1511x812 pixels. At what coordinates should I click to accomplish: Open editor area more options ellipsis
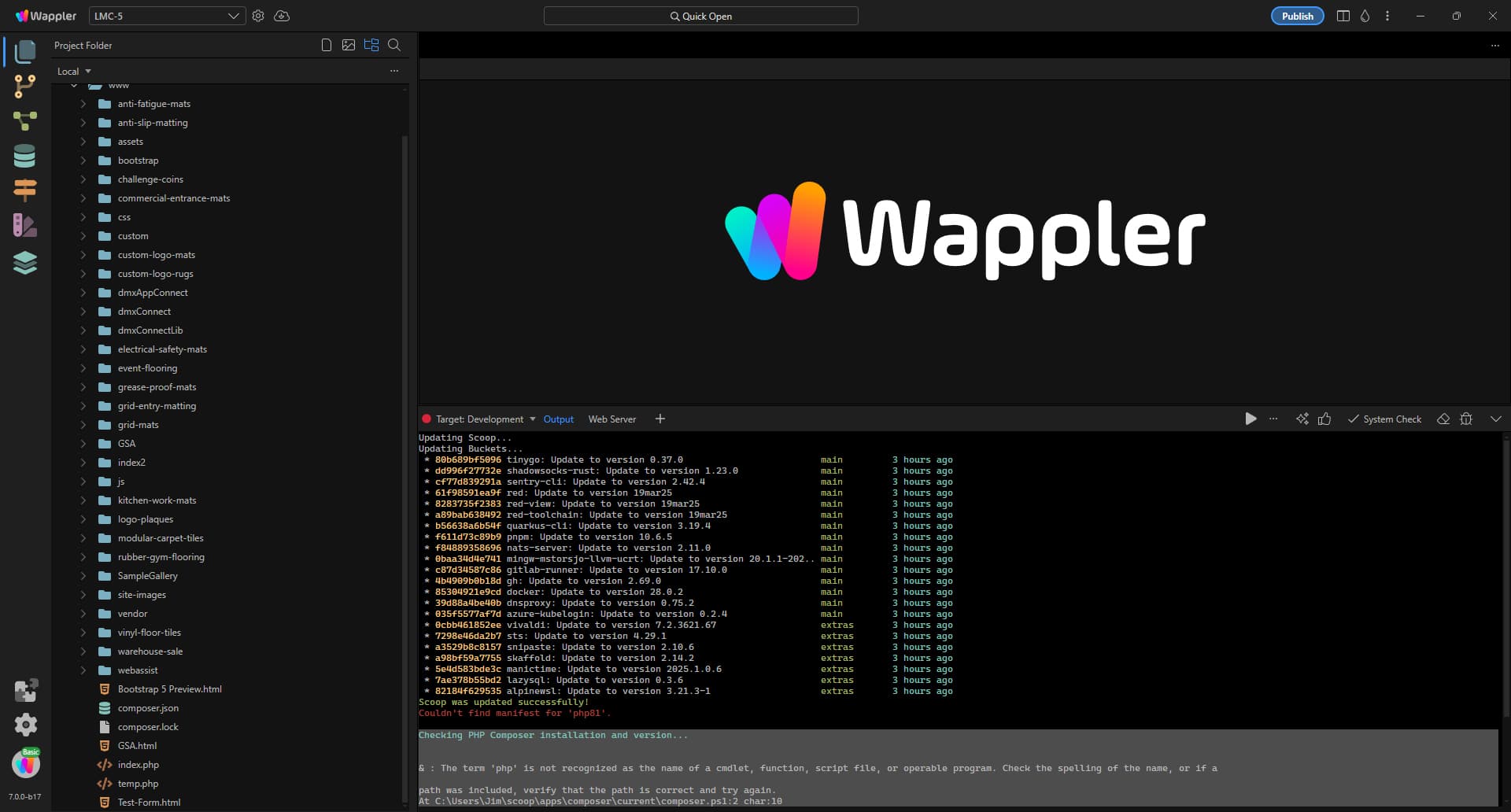coord(1495,46)
